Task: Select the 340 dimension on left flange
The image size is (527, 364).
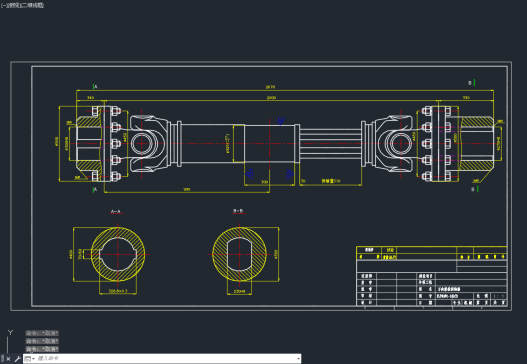Action: coord(90,97)
